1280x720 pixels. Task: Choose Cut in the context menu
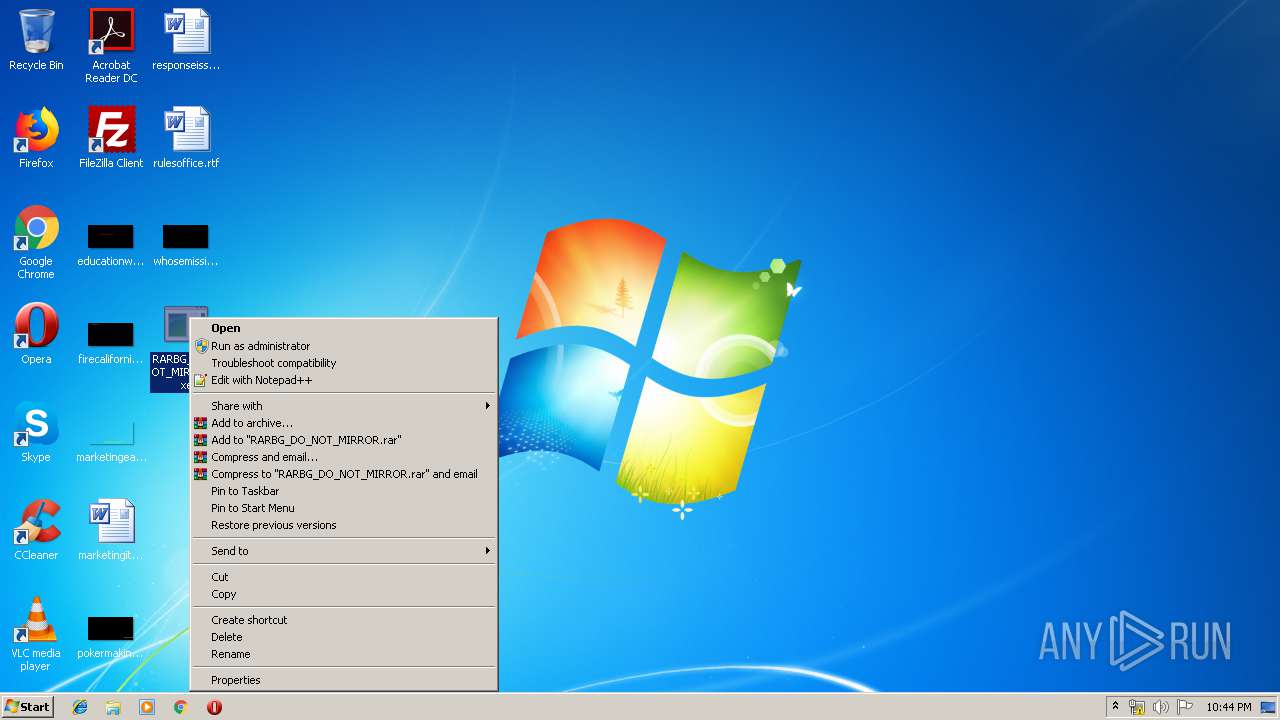pos(343,577)
